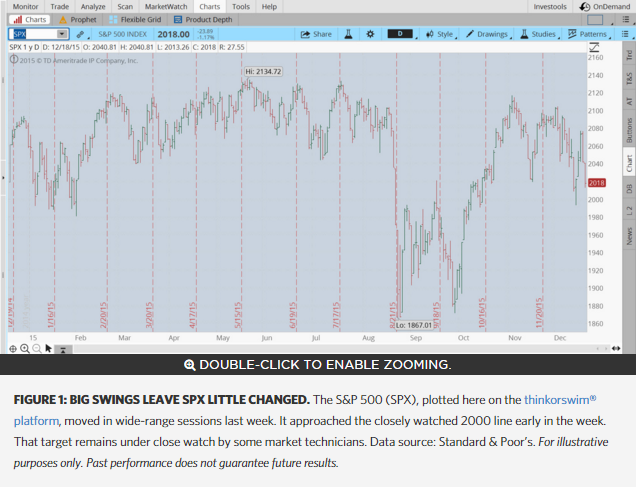Switch to the Analyze tab
The image size is (640, 487).
coord(93,7)
